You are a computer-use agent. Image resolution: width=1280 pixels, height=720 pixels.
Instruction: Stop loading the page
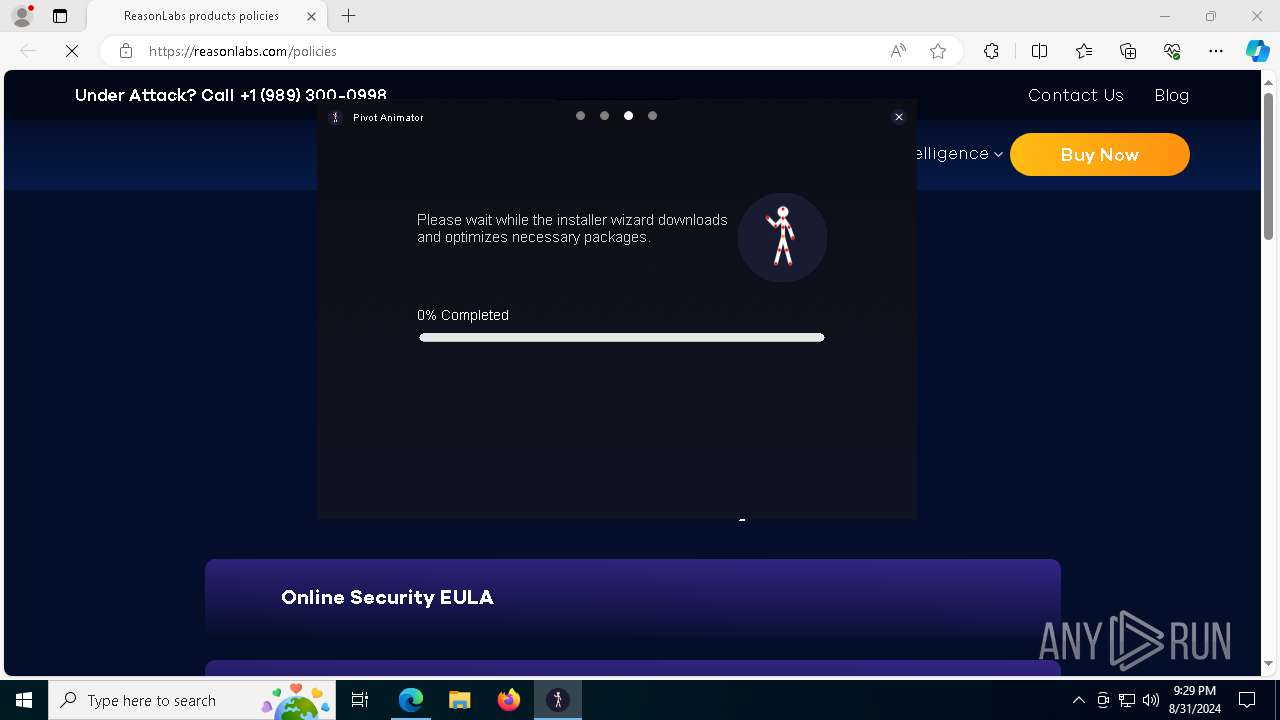pos(72,51)
